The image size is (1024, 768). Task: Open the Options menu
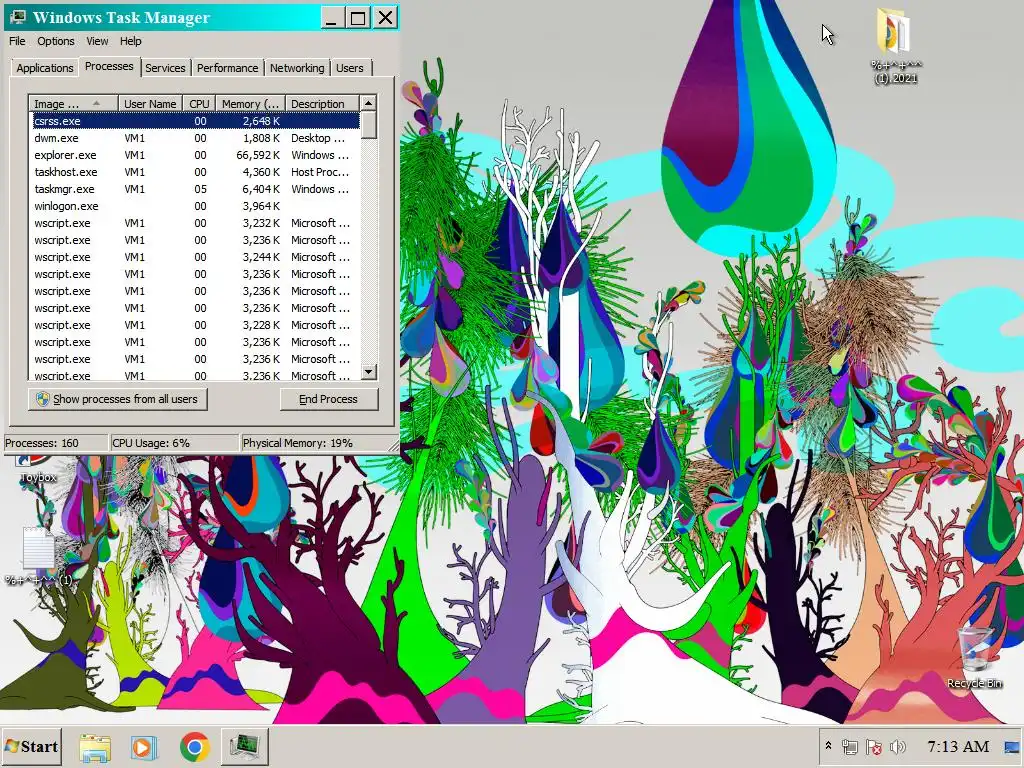click(56, 41)
